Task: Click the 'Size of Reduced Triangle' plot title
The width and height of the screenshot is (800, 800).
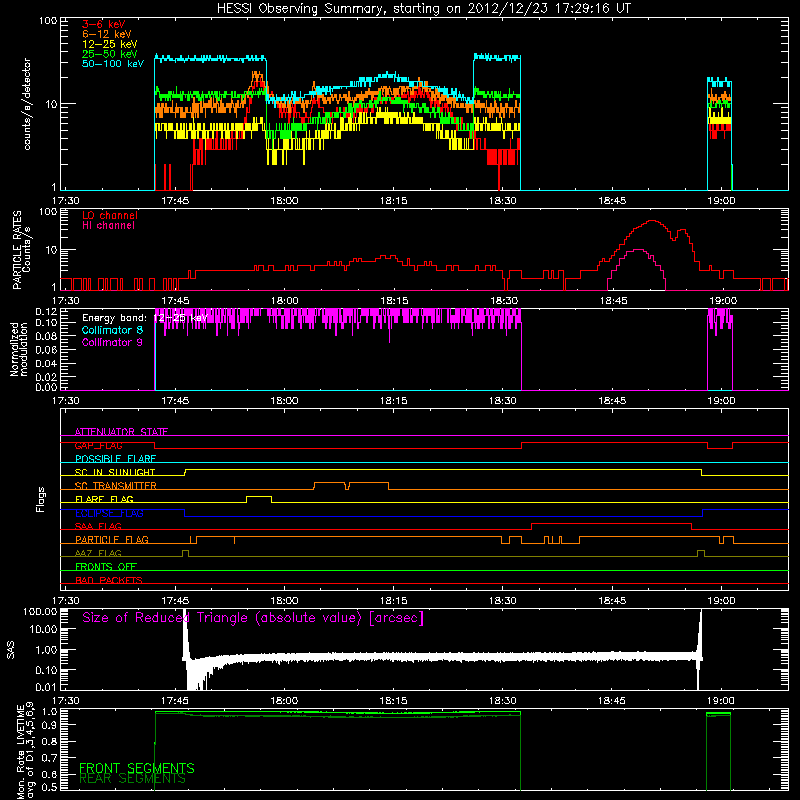Action: pos(253,618)
